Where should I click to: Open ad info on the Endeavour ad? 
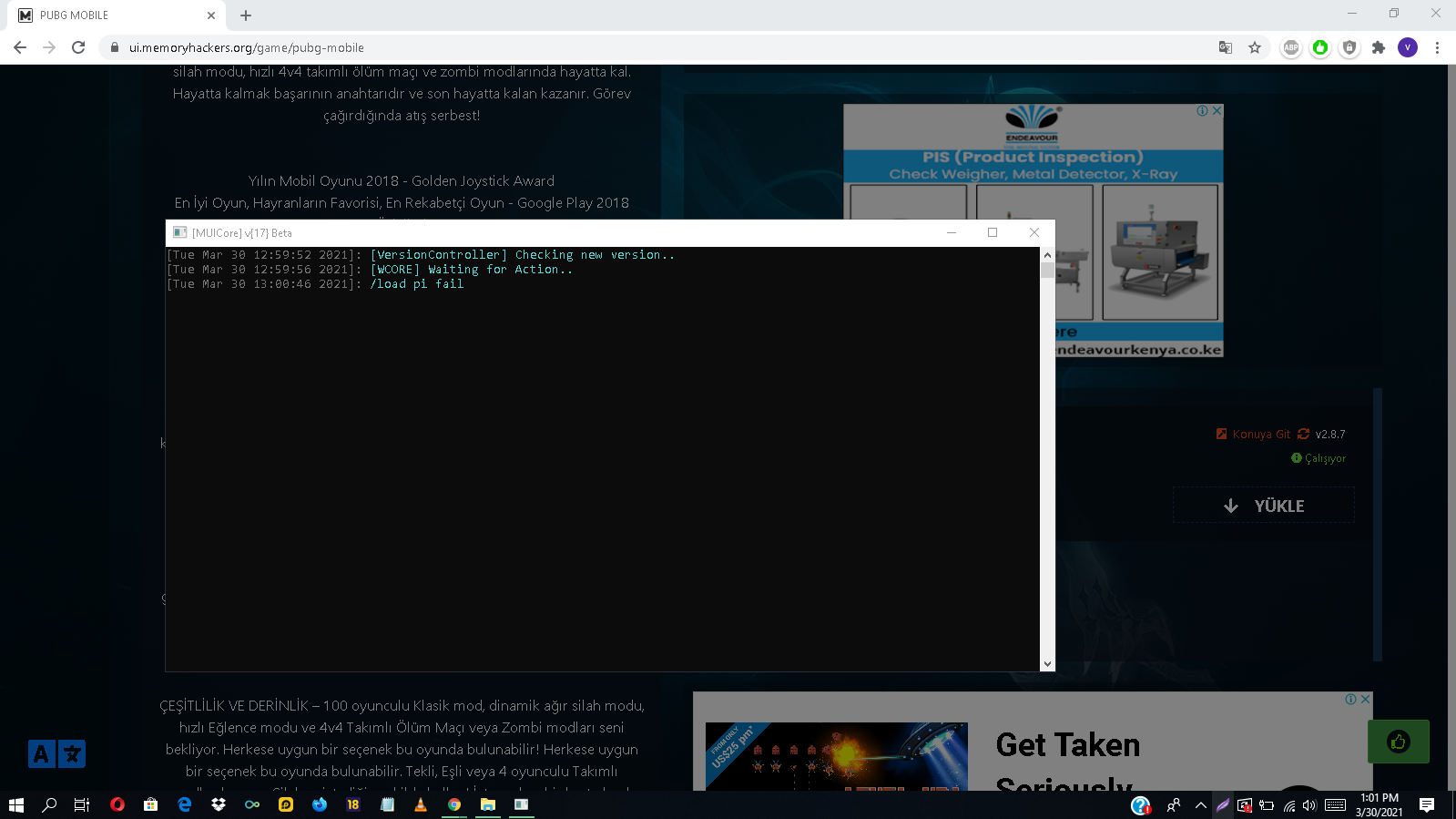point(1203,110)
